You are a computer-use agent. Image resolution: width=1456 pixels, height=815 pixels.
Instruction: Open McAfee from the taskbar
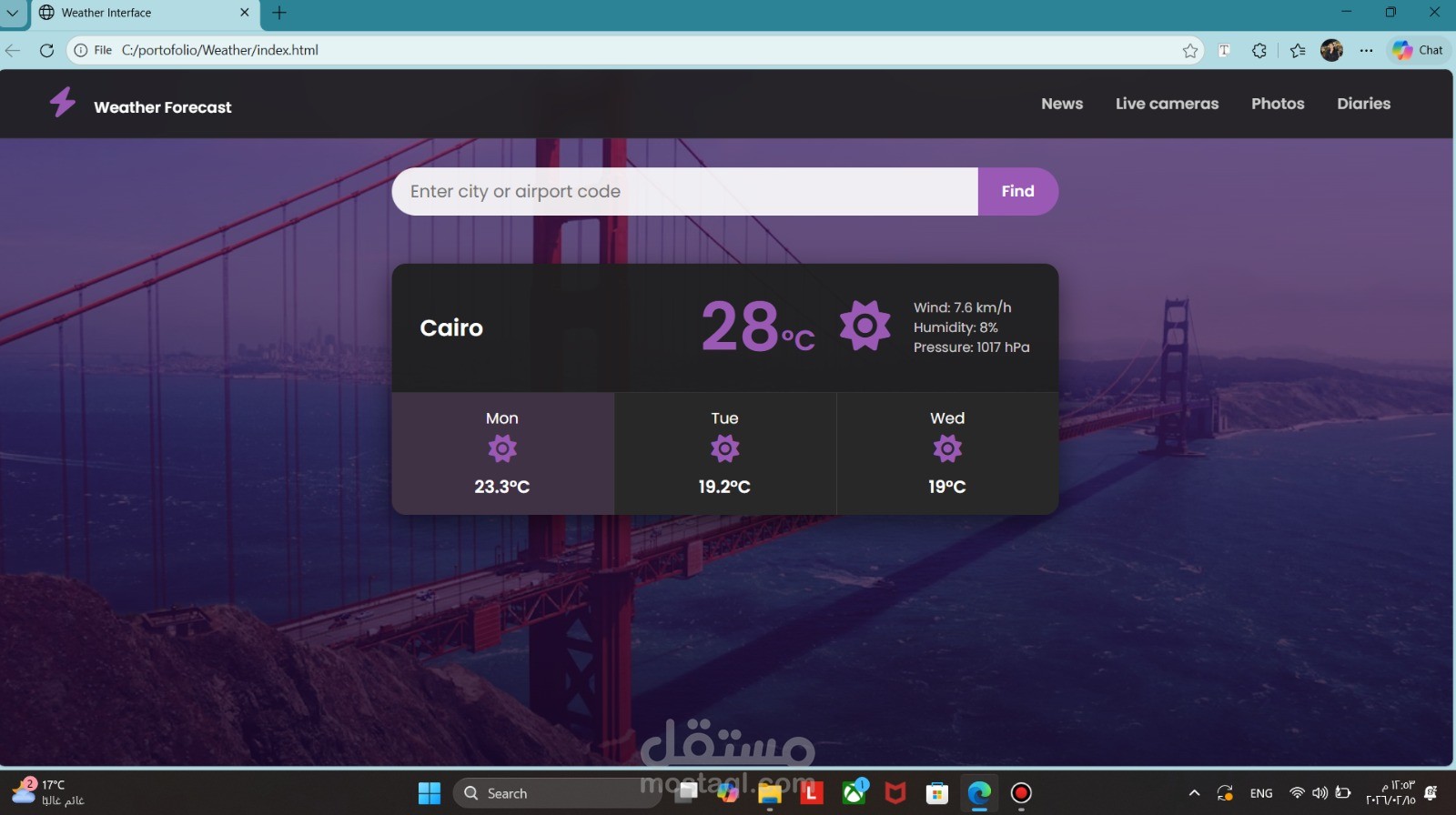pyautogui.click(x=895, y=793)
